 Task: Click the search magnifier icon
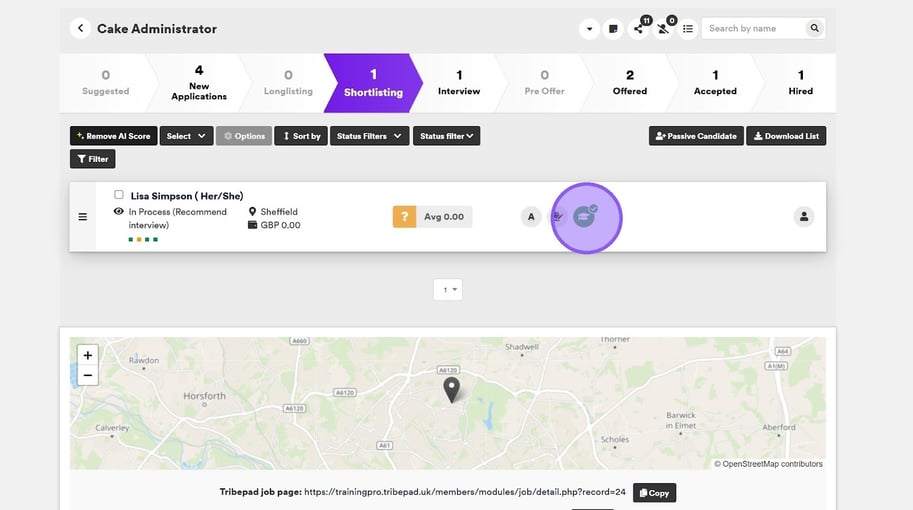point(815,29)
